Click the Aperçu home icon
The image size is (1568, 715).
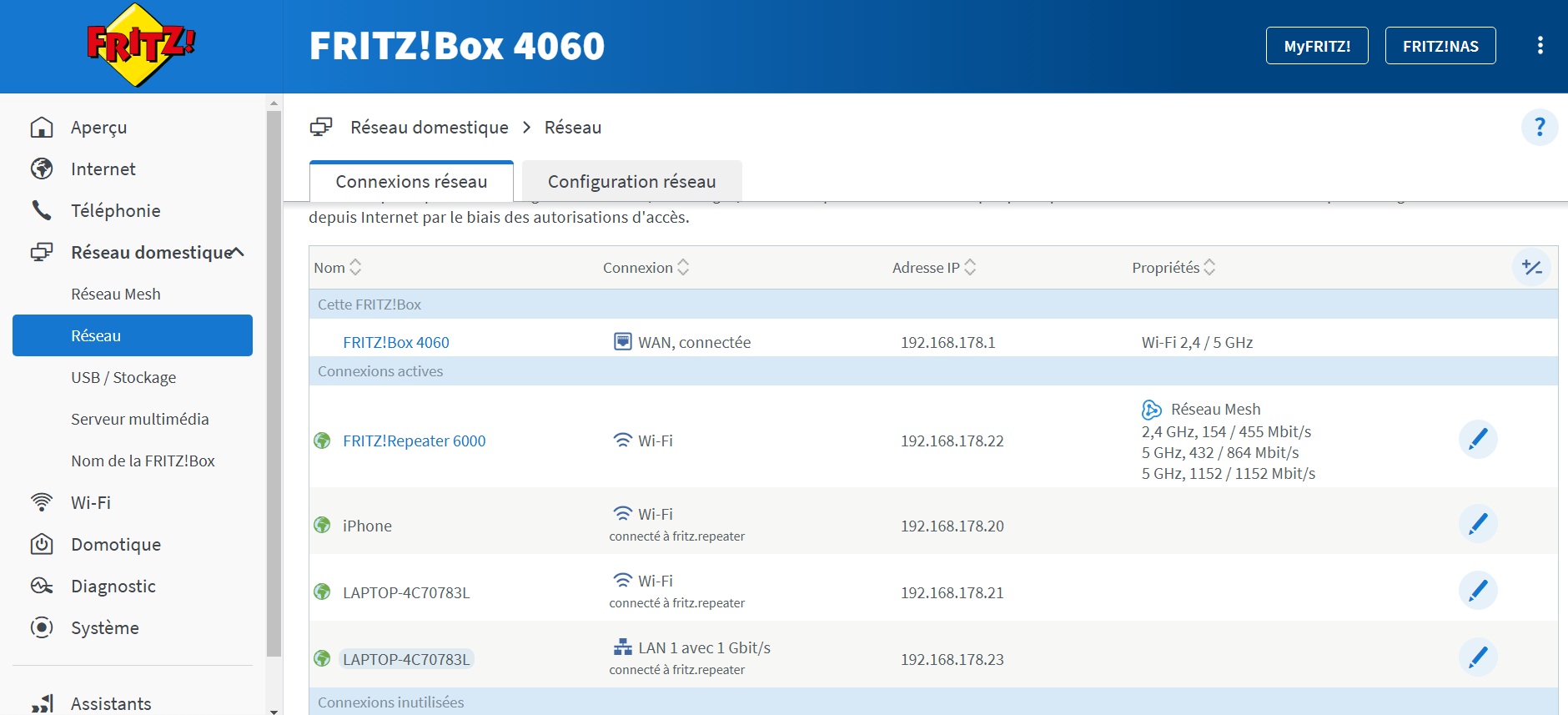pyautogui.click(x=42, y=128)
